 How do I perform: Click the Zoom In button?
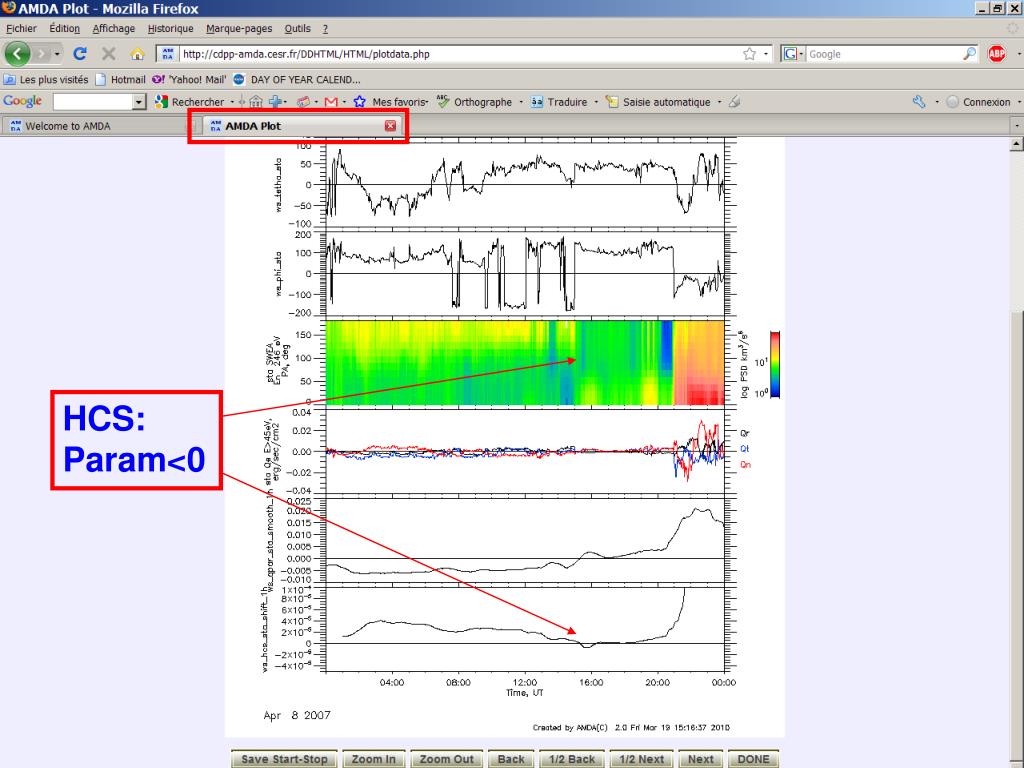pyautogui.click(x=374, y=759)
